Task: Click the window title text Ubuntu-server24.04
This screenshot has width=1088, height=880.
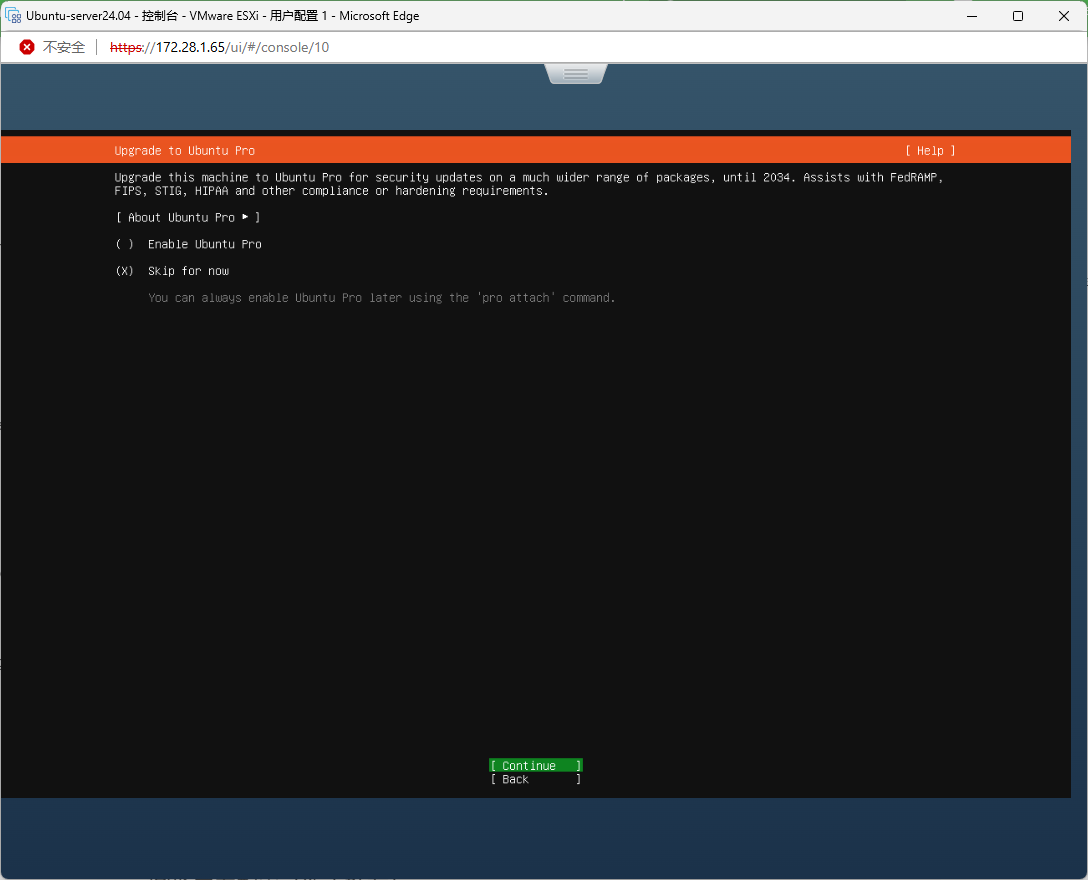Action: (78, 16)
